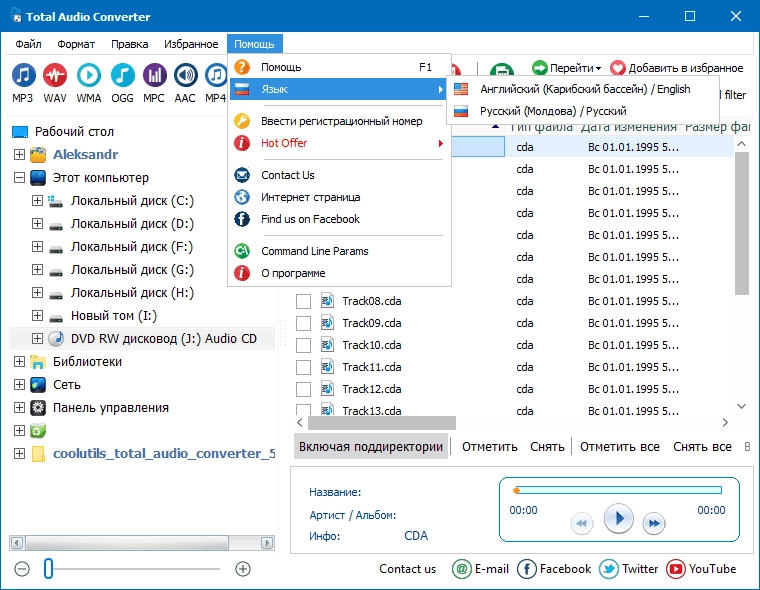Toggle 'Включая поддиректории' option

[x=371, y=446]
